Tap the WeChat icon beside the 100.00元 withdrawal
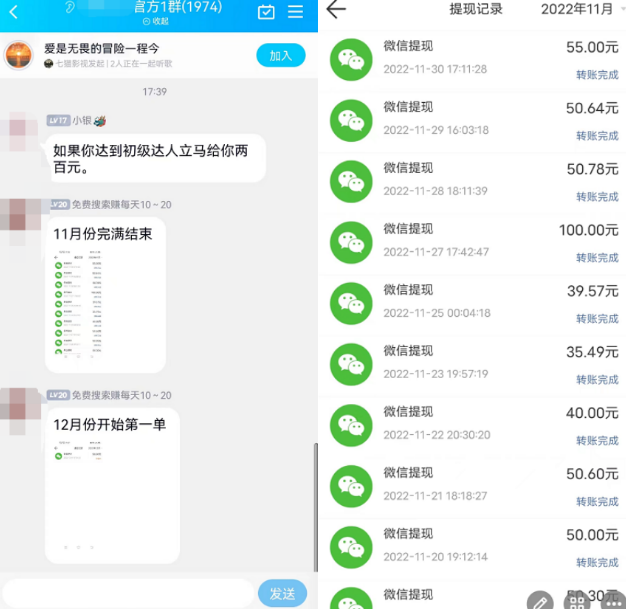Screen dimensions: 628x609 350,240
